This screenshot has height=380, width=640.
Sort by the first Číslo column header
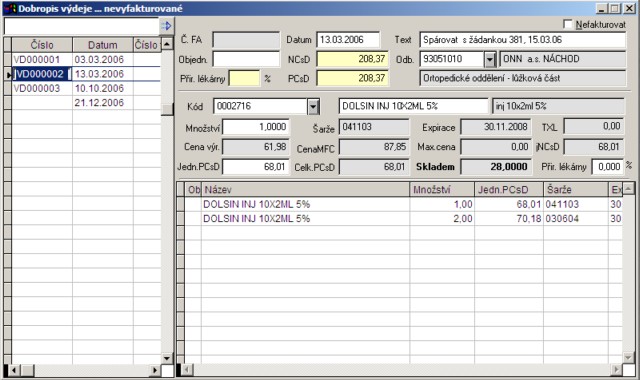[x=42, y=45]
